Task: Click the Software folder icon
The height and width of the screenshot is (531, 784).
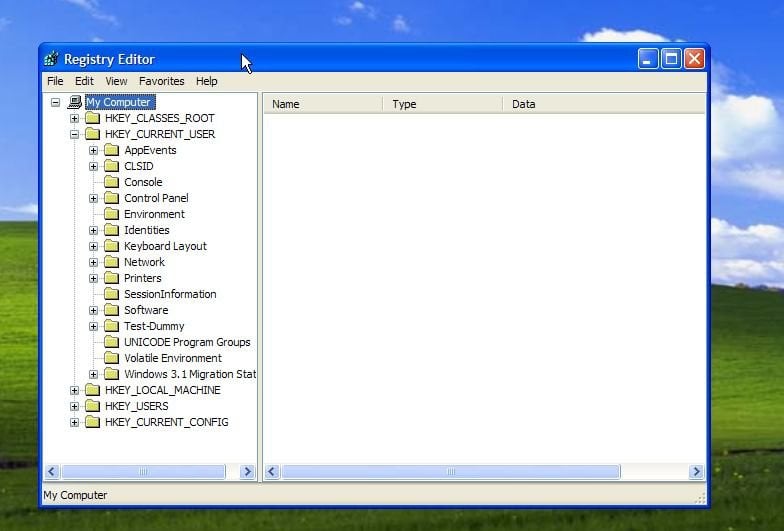Action: [x=112, y=310]
